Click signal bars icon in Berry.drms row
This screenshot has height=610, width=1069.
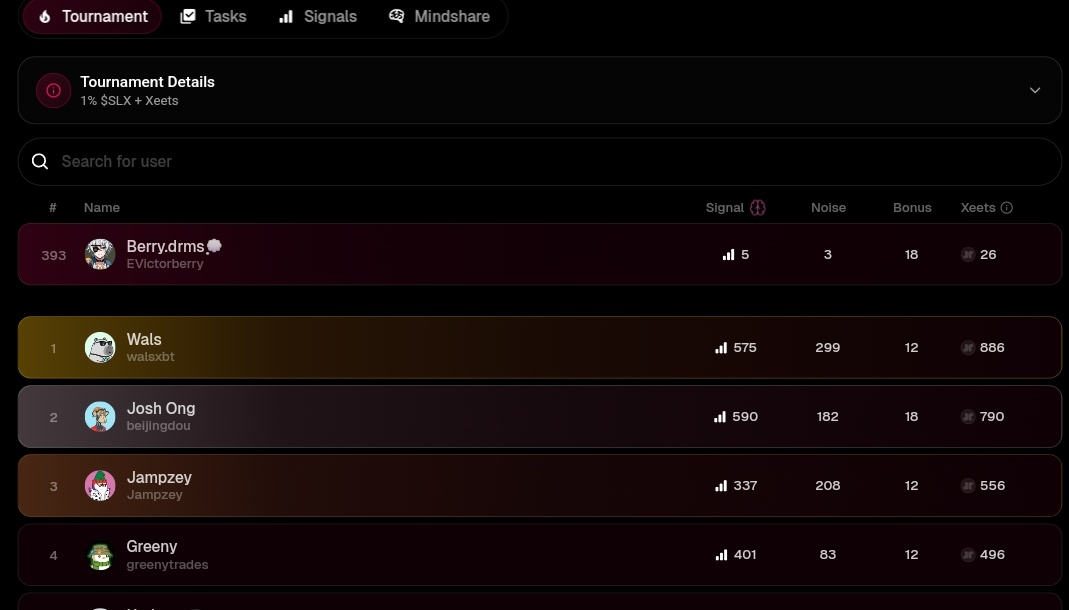pyautogui.click(x=728, y=255)
